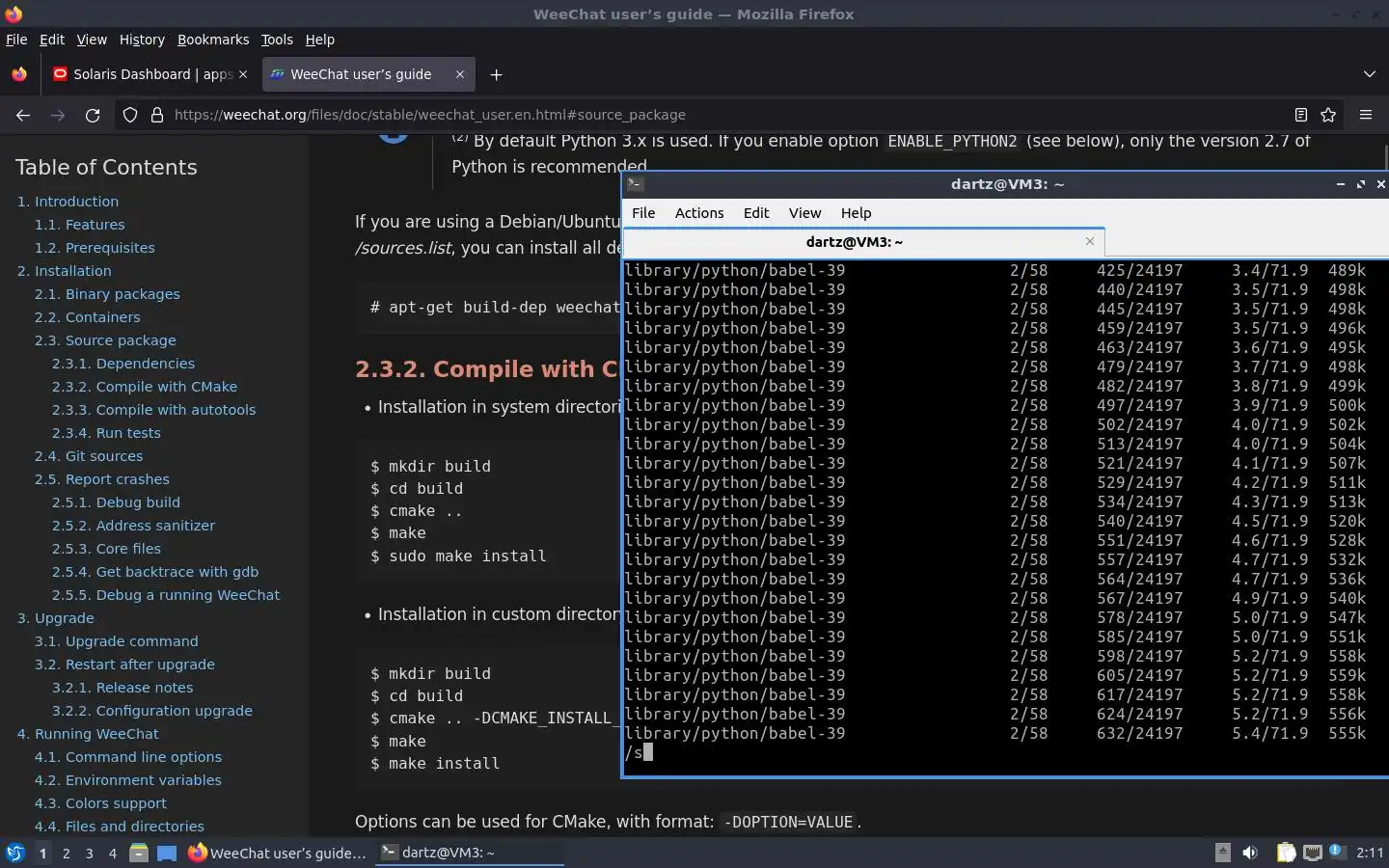Show site security padlock info
The image size is (1389, 868).
[x=156, y=115]
